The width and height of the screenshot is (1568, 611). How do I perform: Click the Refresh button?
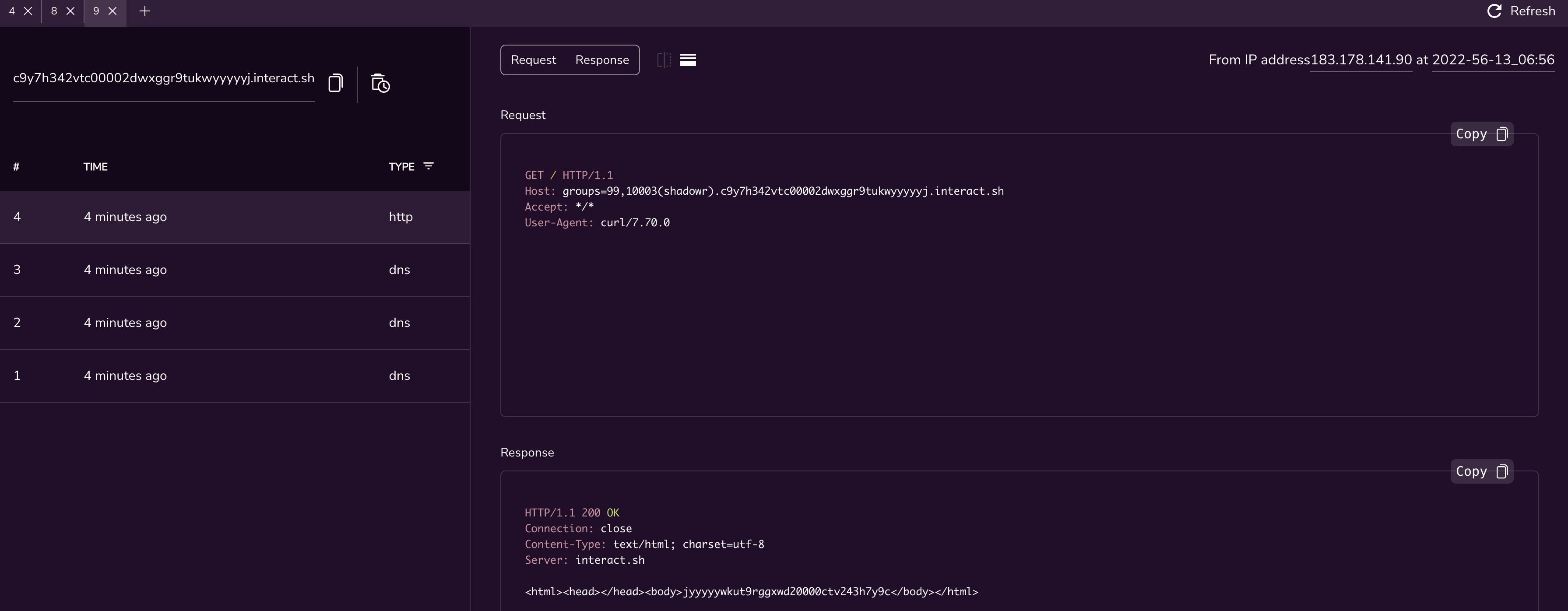1521,11
